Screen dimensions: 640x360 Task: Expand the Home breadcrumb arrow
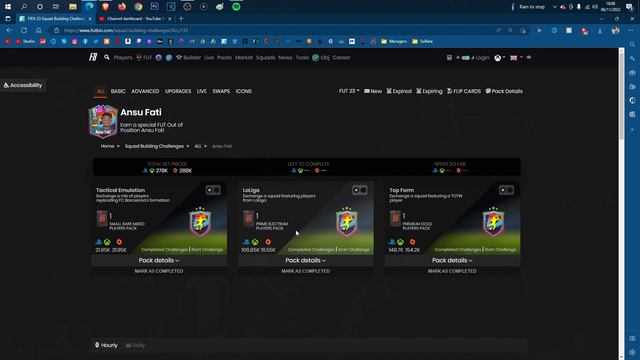coord(118,146)
